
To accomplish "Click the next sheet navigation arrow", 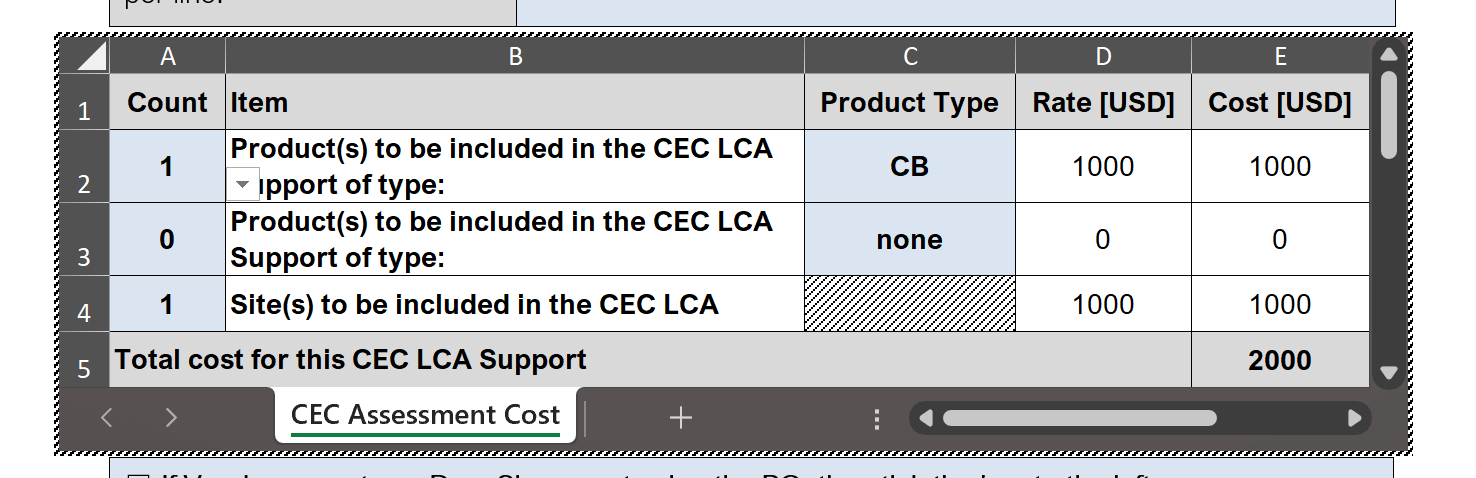I will [171, 418].
